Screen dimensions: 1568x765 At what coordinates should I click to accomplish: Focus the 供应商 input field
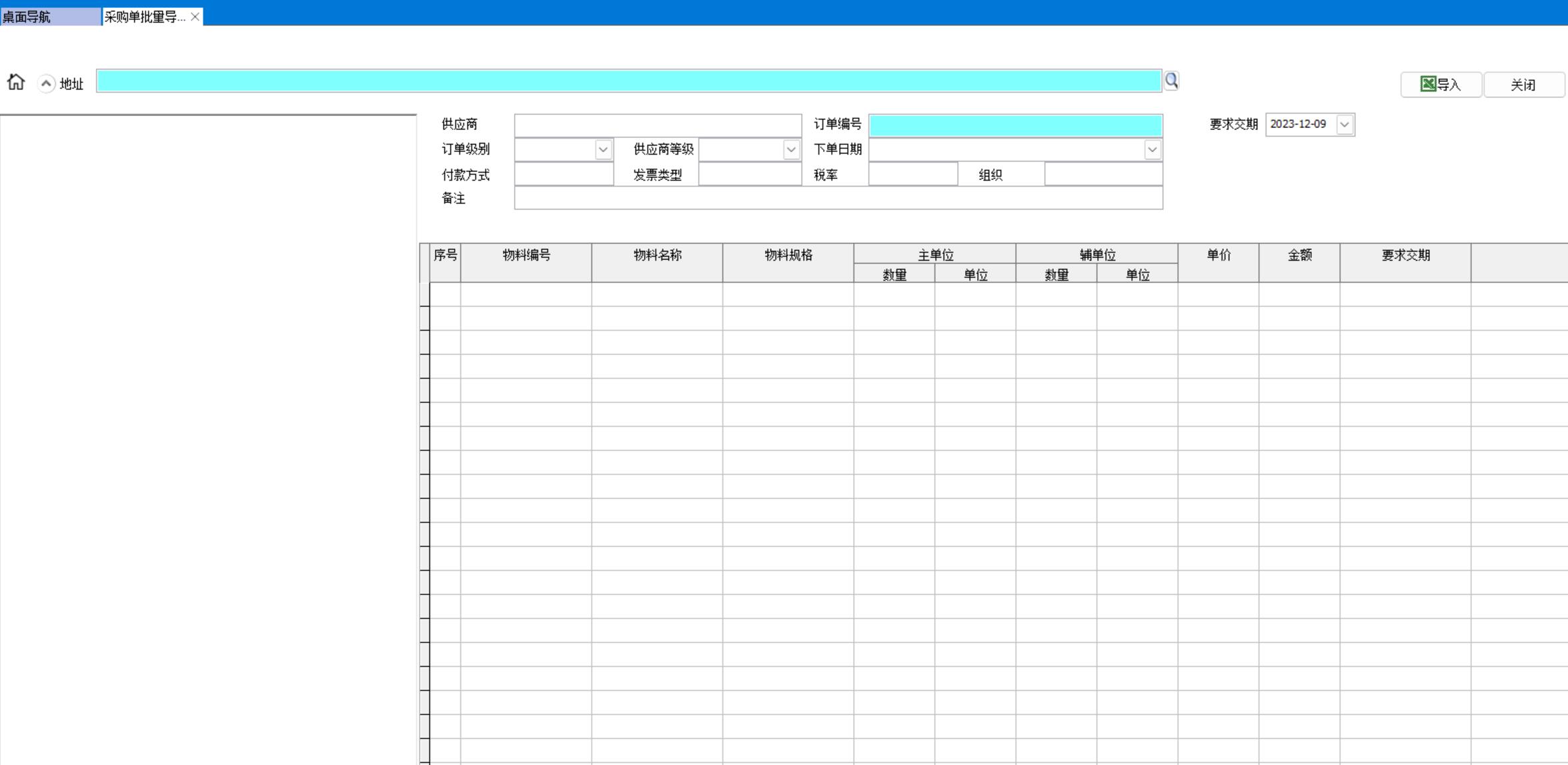click(x=658, y=125)
